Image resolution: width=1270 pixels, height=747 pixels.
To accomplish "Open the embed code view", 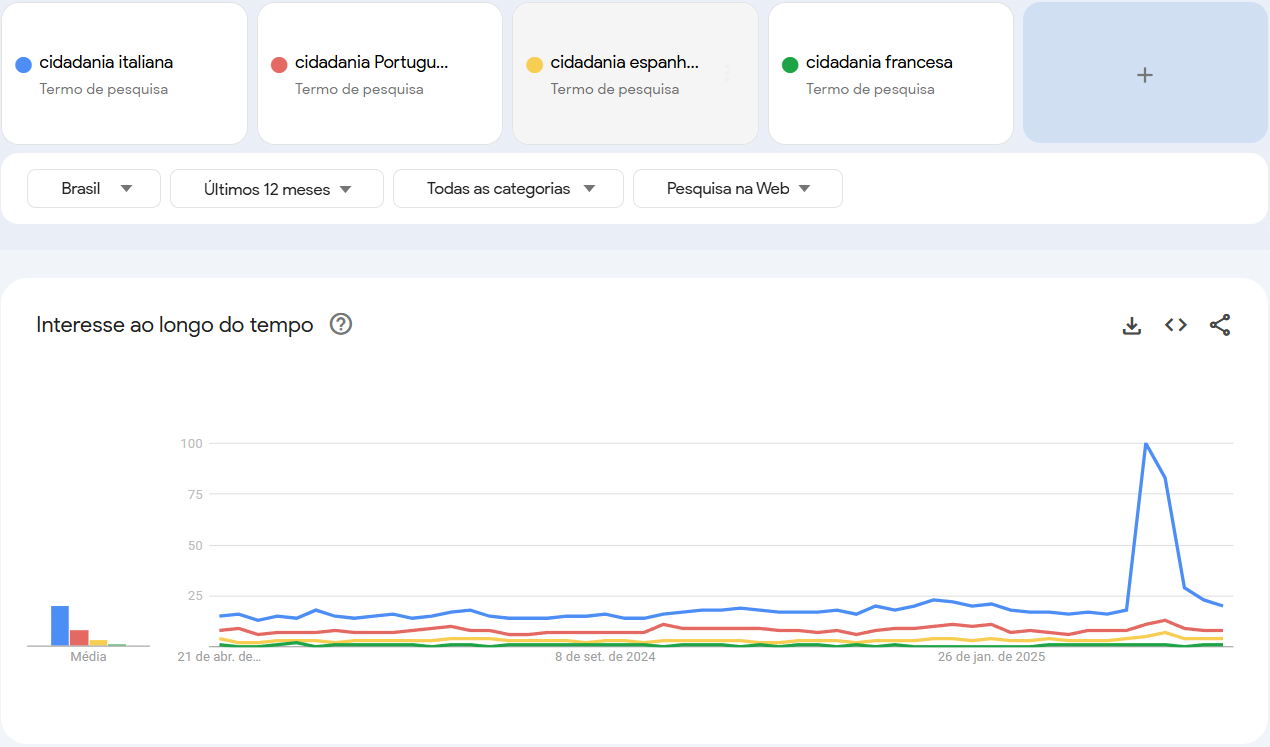I will (x=1175, y=324).
